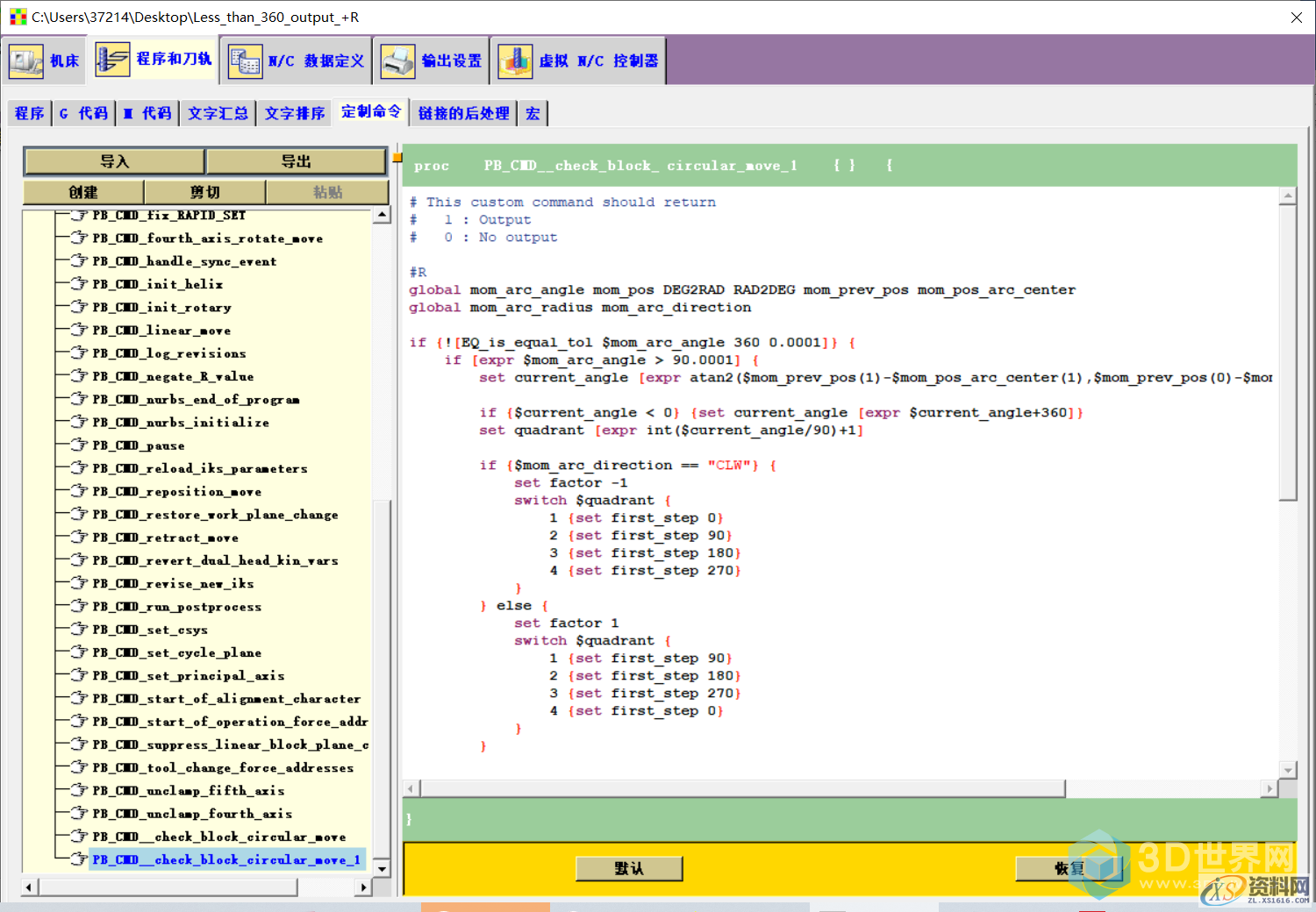This screenshot has width=1316, height=912.
Task: Open the Virtual N/C Controller icon
Action: coord(515,61)
